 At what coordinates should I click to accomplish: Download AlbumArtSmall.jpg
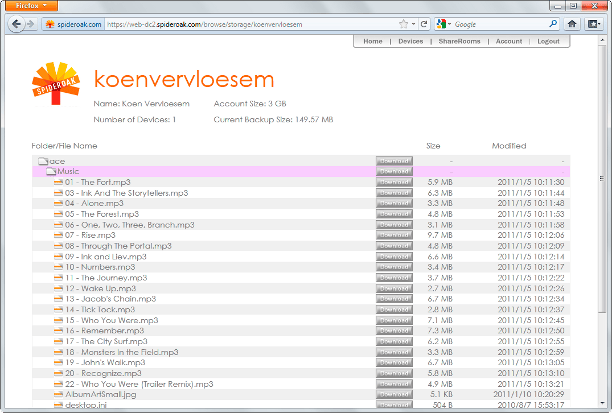[394, 394]
